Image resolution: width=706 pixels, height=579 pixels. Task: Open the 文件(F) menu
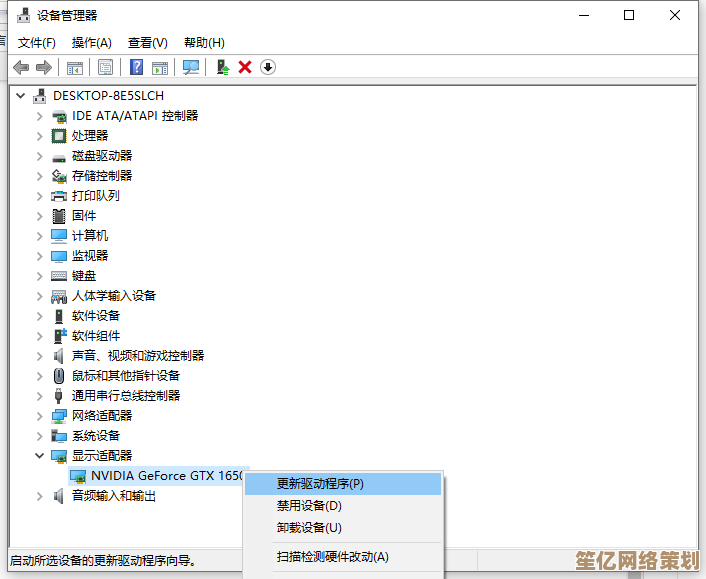point(37,42)
